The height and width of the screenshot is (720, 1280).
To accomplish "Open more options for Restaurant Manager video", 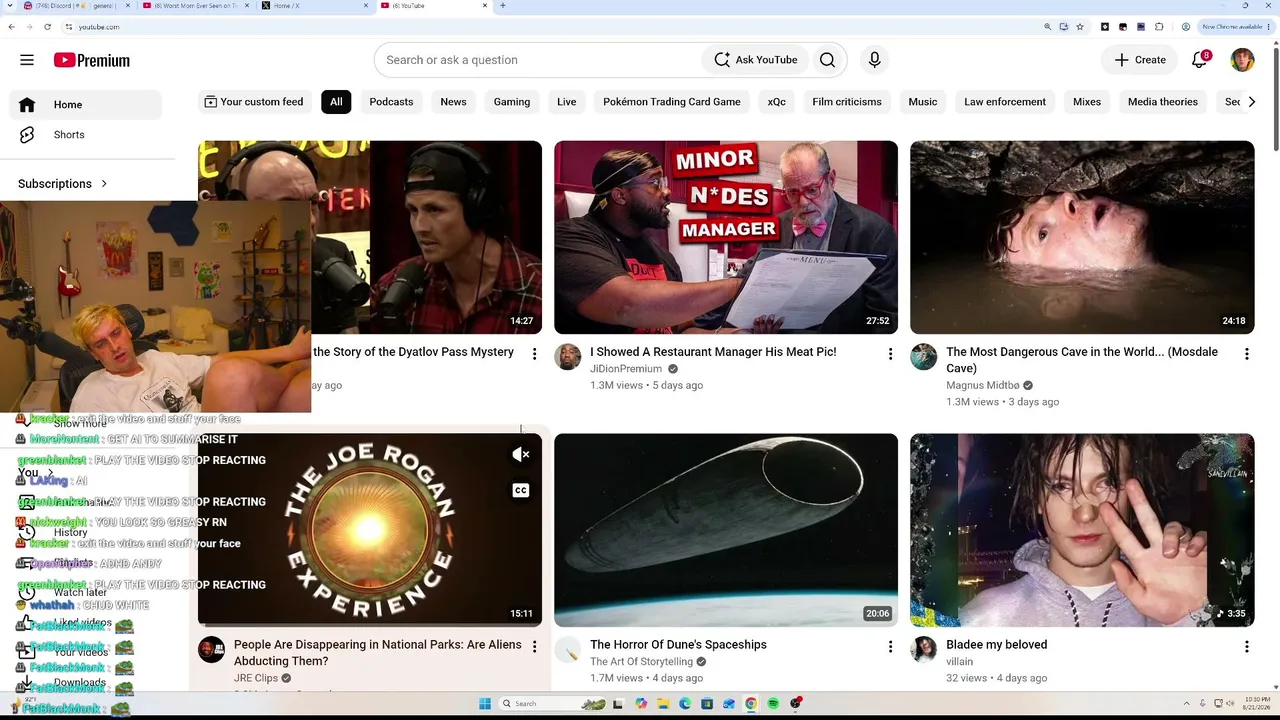I will pyautogui.click(x=890, y=354).
